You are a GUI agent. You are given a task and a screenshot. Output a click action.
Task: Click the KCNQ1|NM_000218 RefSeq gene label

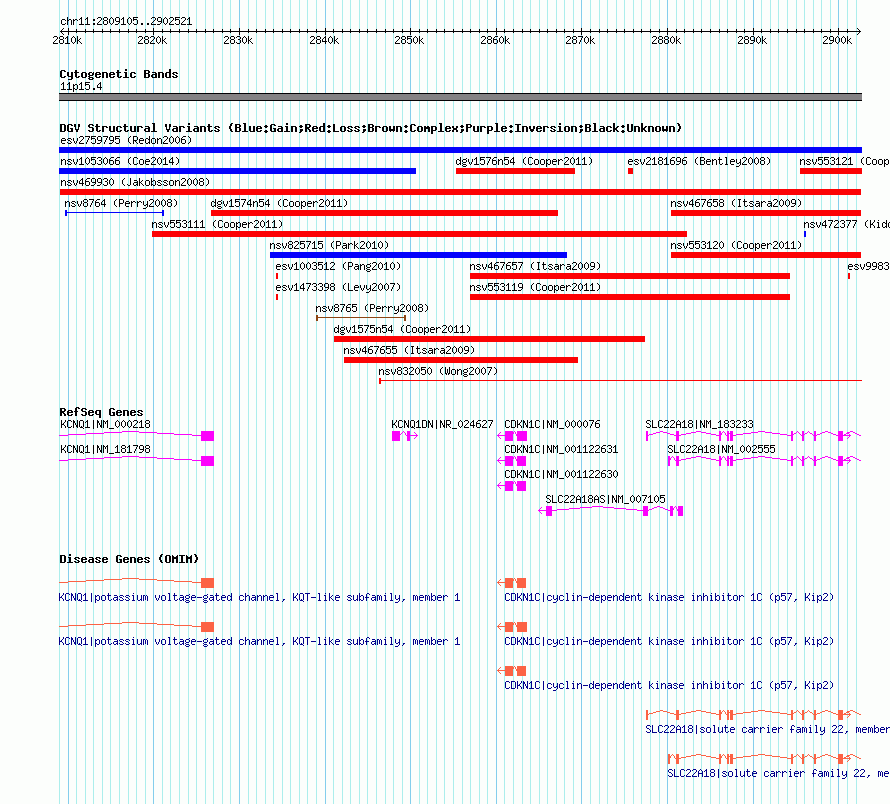click(106, 424)
